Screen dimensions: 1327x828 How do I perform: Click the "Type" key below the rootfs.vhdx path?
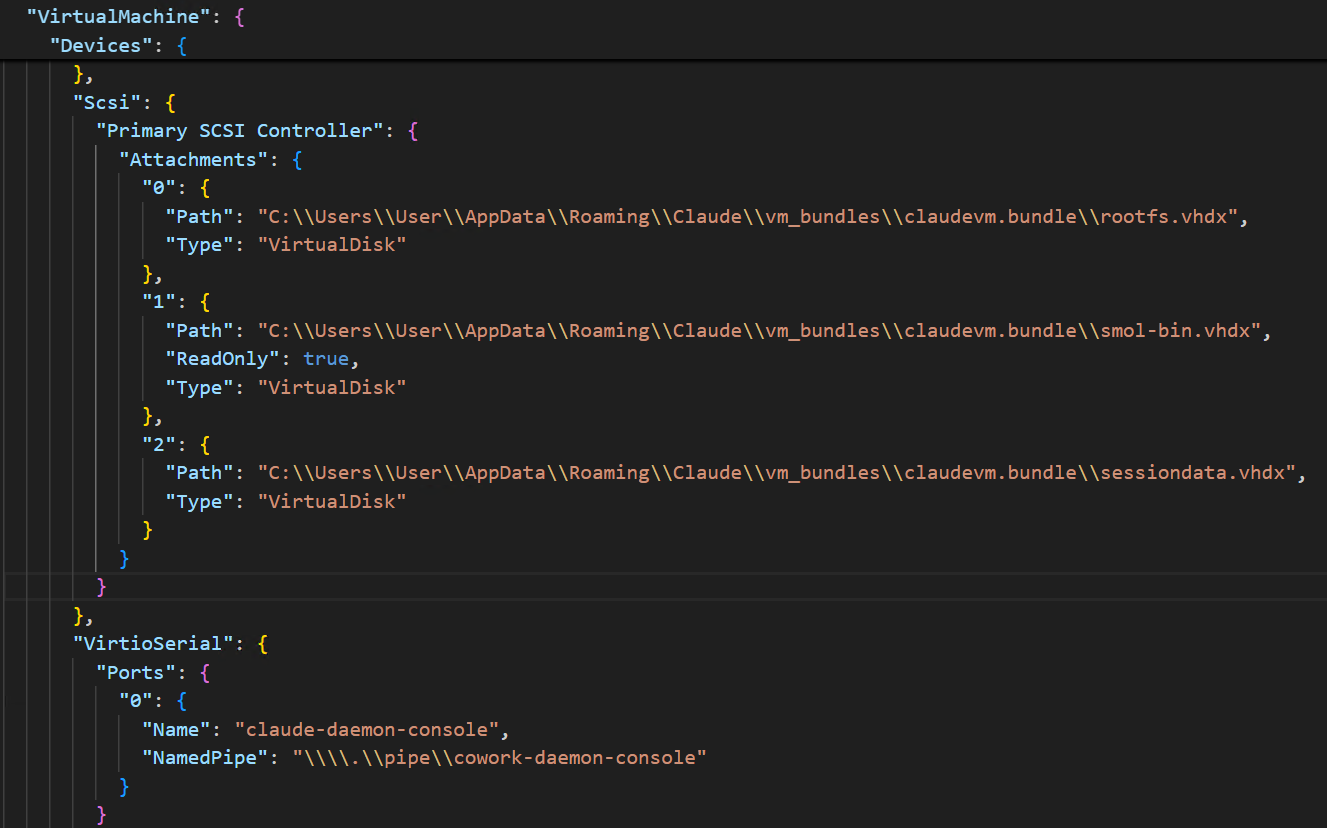tap(200, 245)
